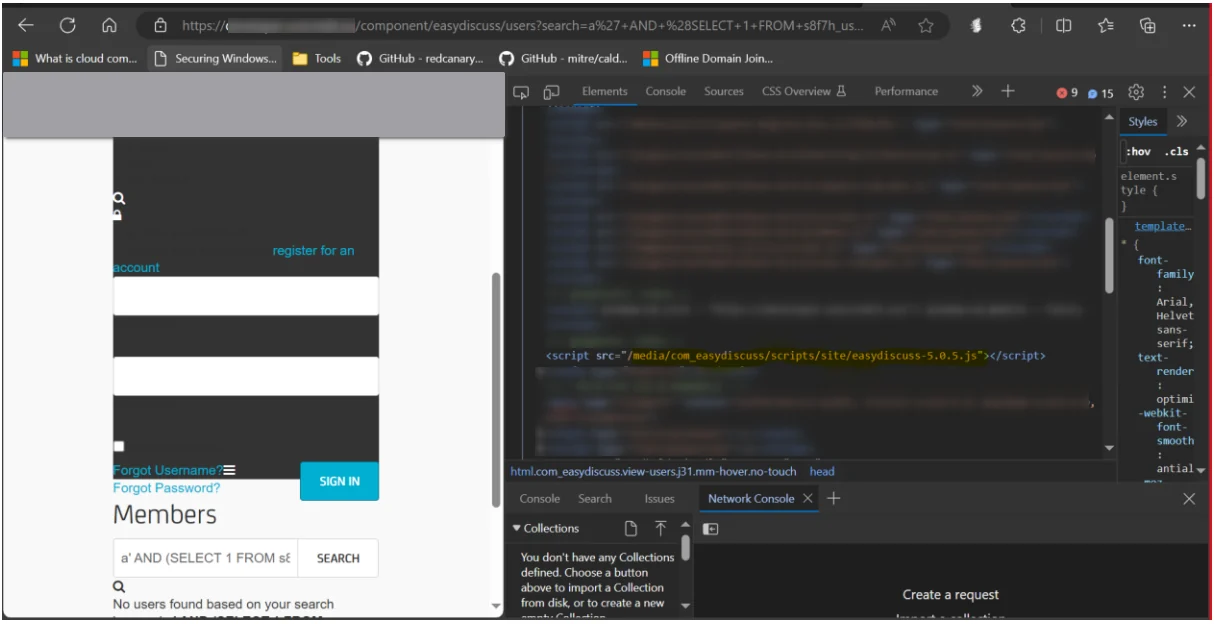This screenshot has height=624, width=1214.
Task: Click the username input field above password field
Action: (246, 296)
